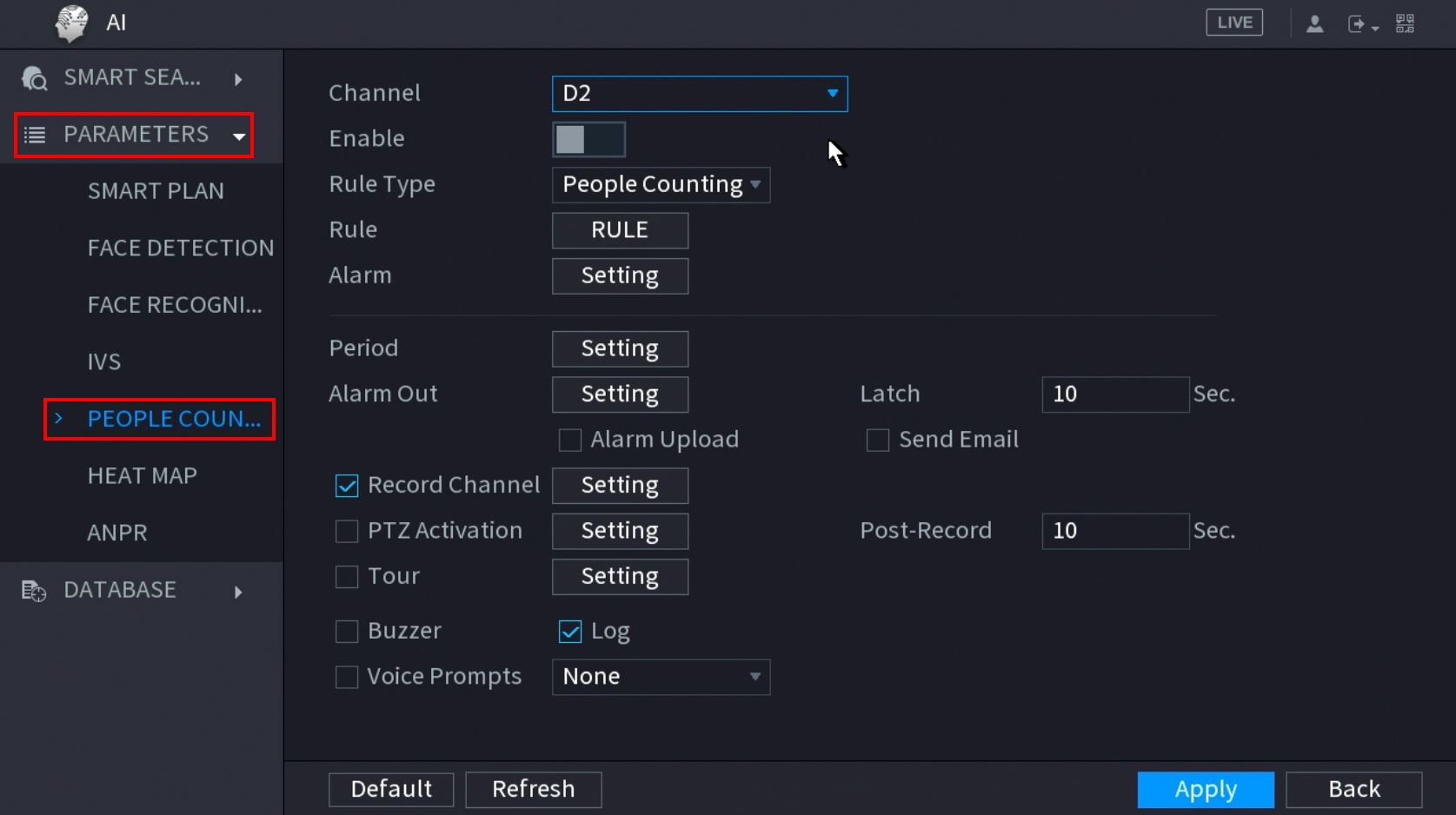Uncheck the Record Channel checkbox

point(347,486)
